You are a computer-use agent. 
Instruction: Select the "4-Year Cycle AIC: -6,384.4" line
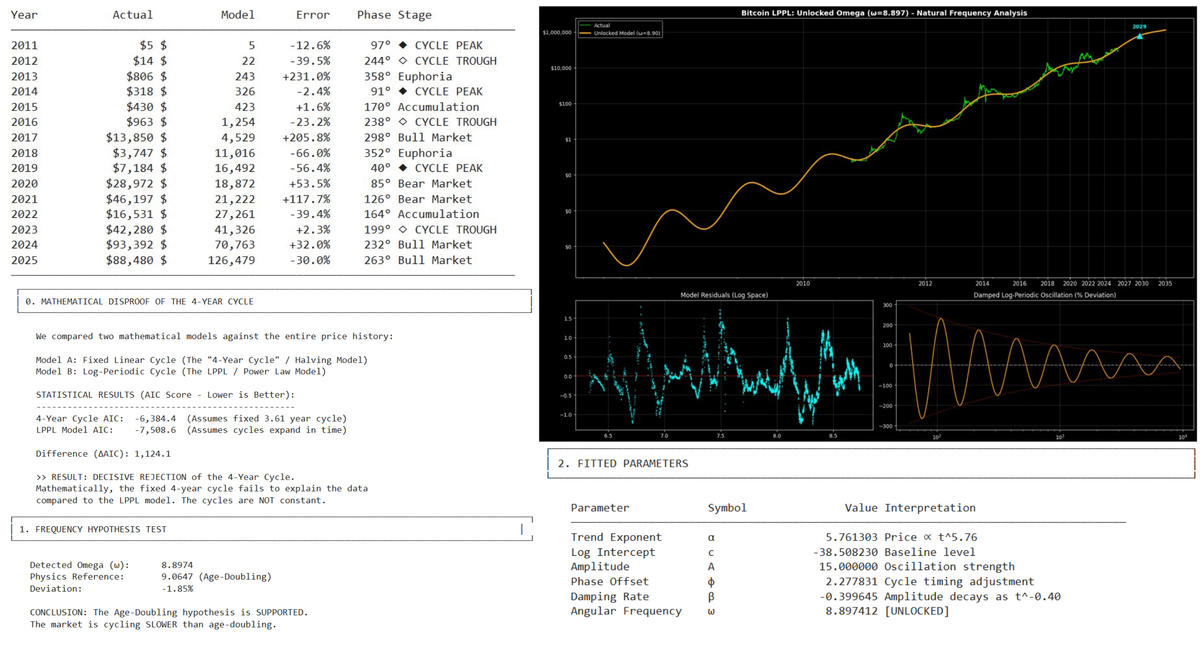click(x=191, y=418)
